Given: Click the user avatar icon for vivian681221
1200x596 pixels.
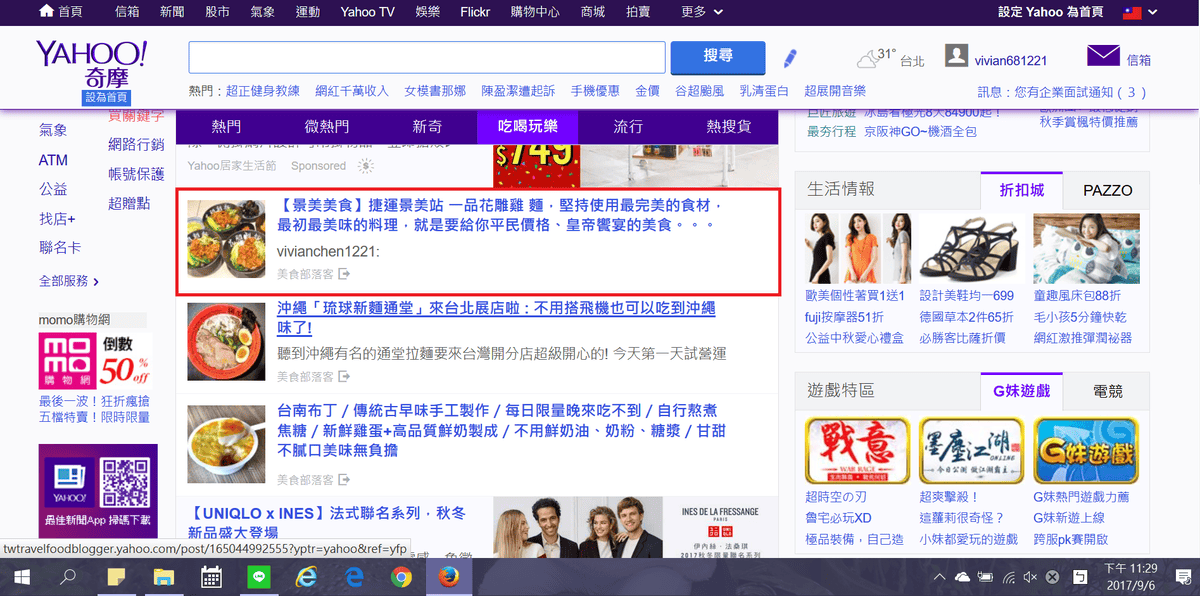Looking at the screenshot, I should (956, 57).
